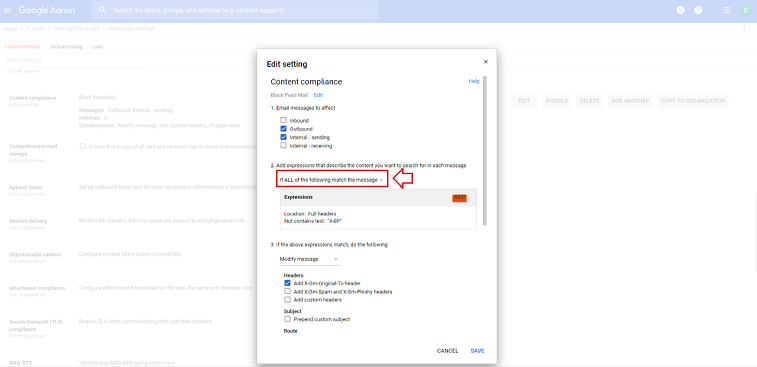The image size is (757, 367).
Task: Expand the If ALL of the following dropdown
Action: coord(332,180)
